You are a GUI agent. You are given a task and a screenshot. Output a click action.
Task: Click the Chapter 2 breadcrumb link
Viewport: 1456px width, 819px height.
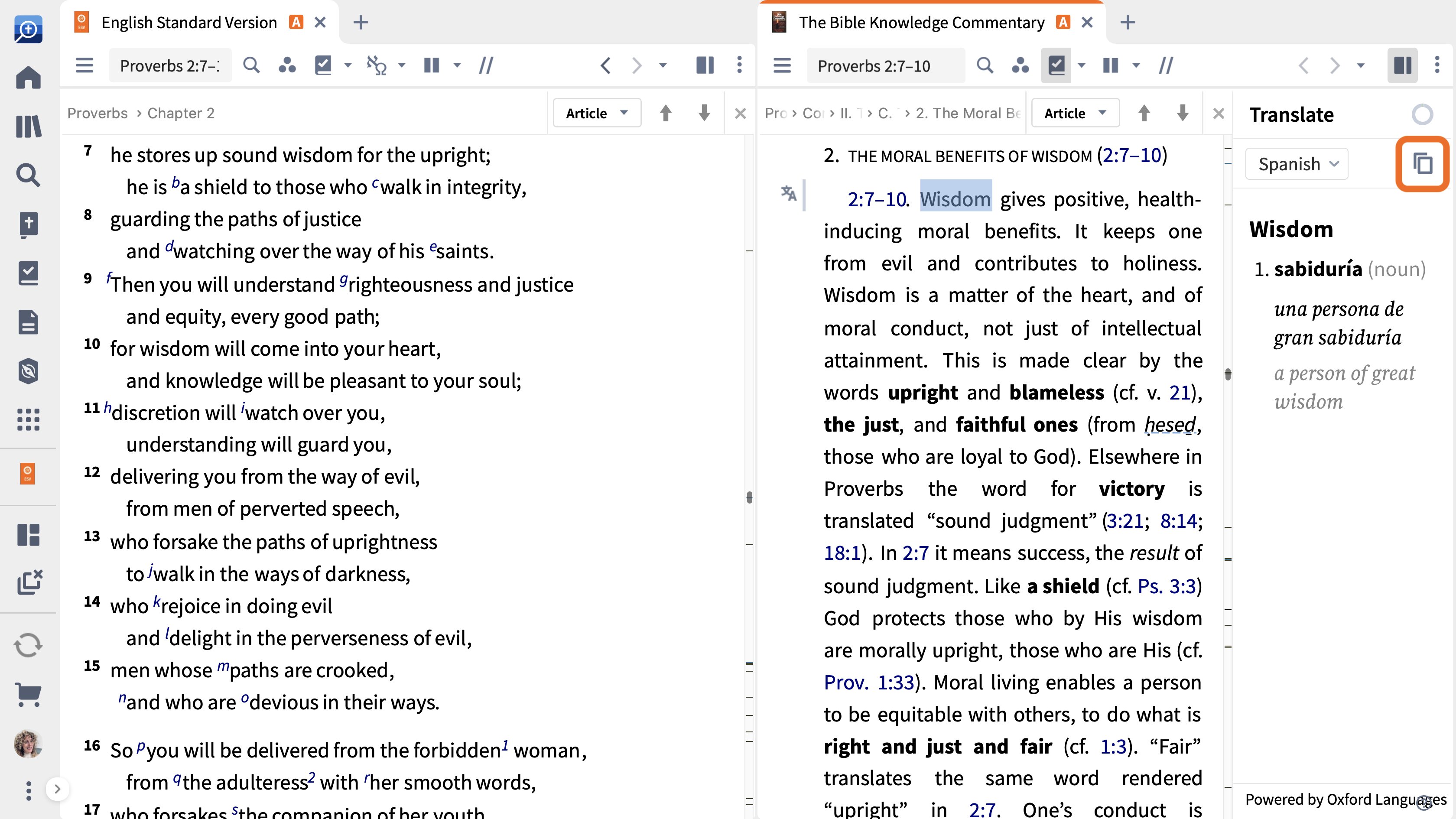pos(181,112)
